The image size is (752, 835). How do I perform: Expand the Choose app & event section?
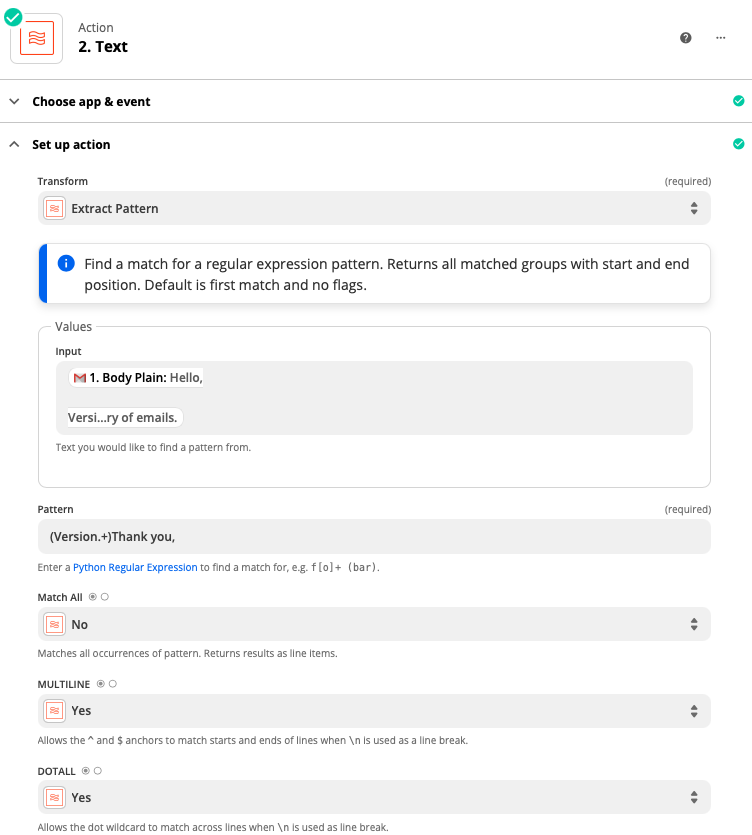(91, 101)
